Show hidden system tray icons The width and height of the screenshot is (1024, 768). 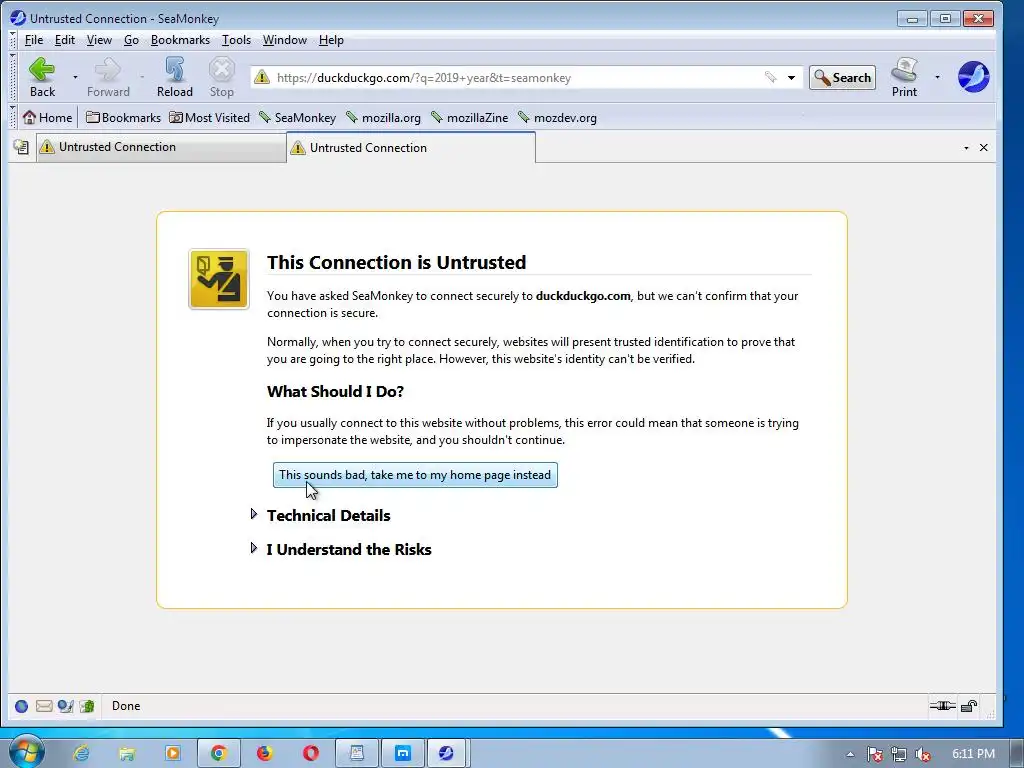[x=850, y=754]
